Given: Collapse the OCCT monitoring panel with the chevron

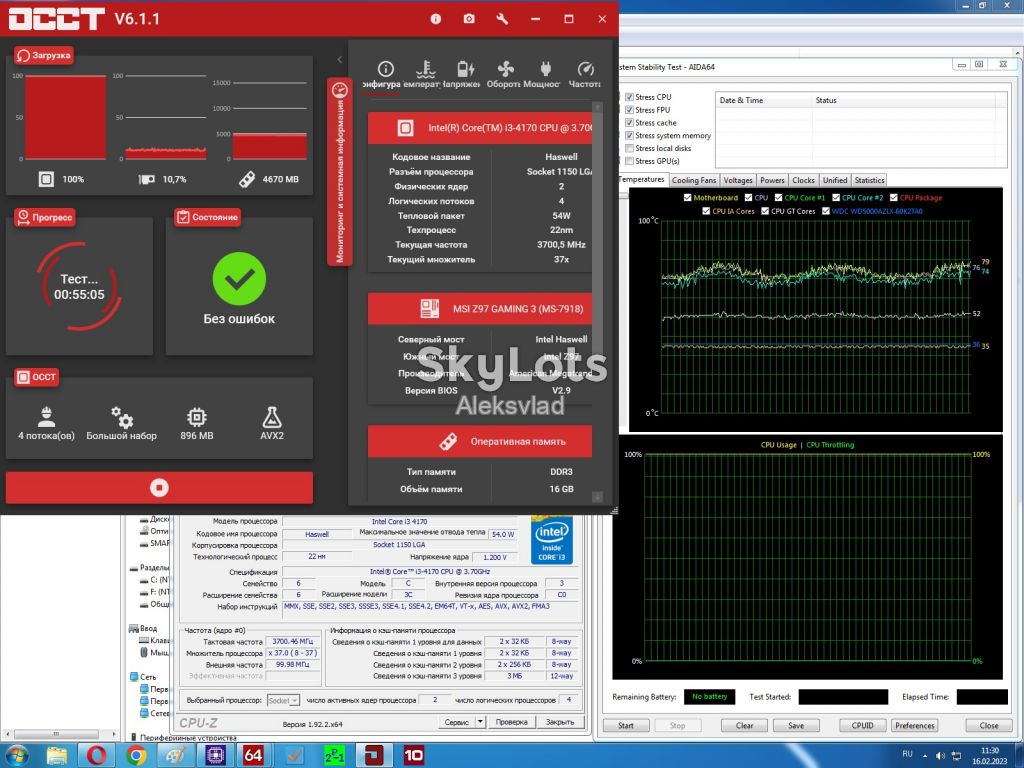Looking at the screenshot, I should click(340, 59).
